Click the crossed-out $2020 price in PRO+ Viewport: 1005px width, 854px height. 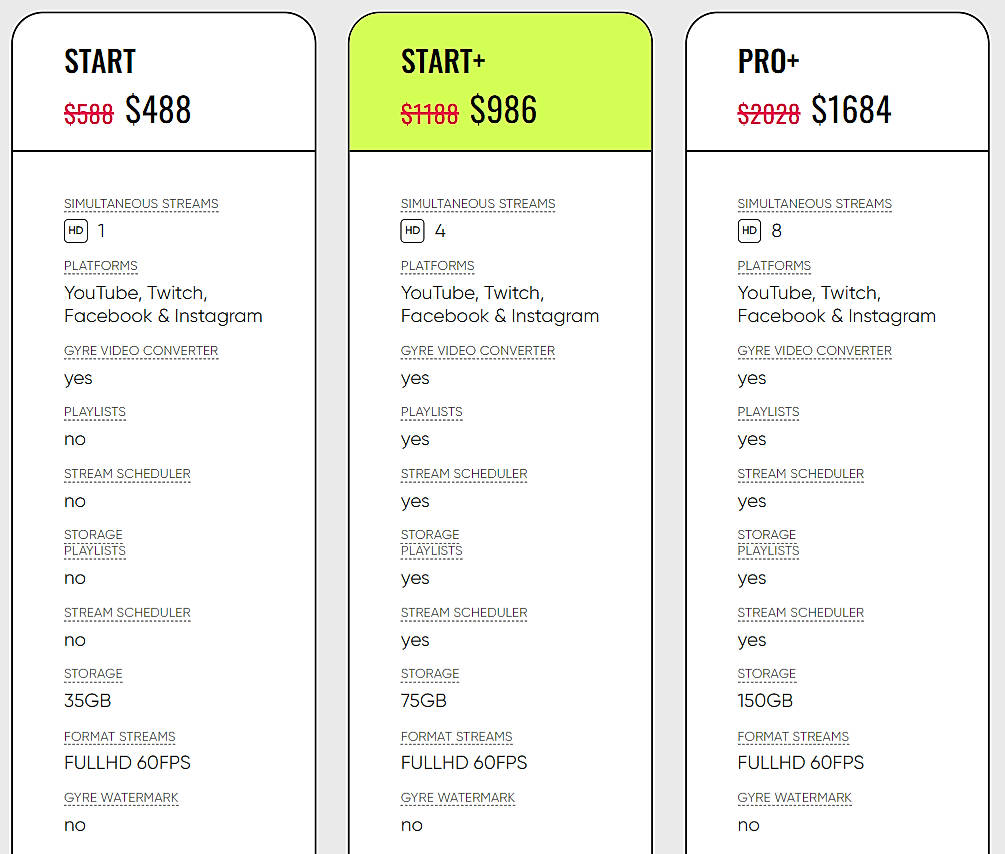pos(768,113)
